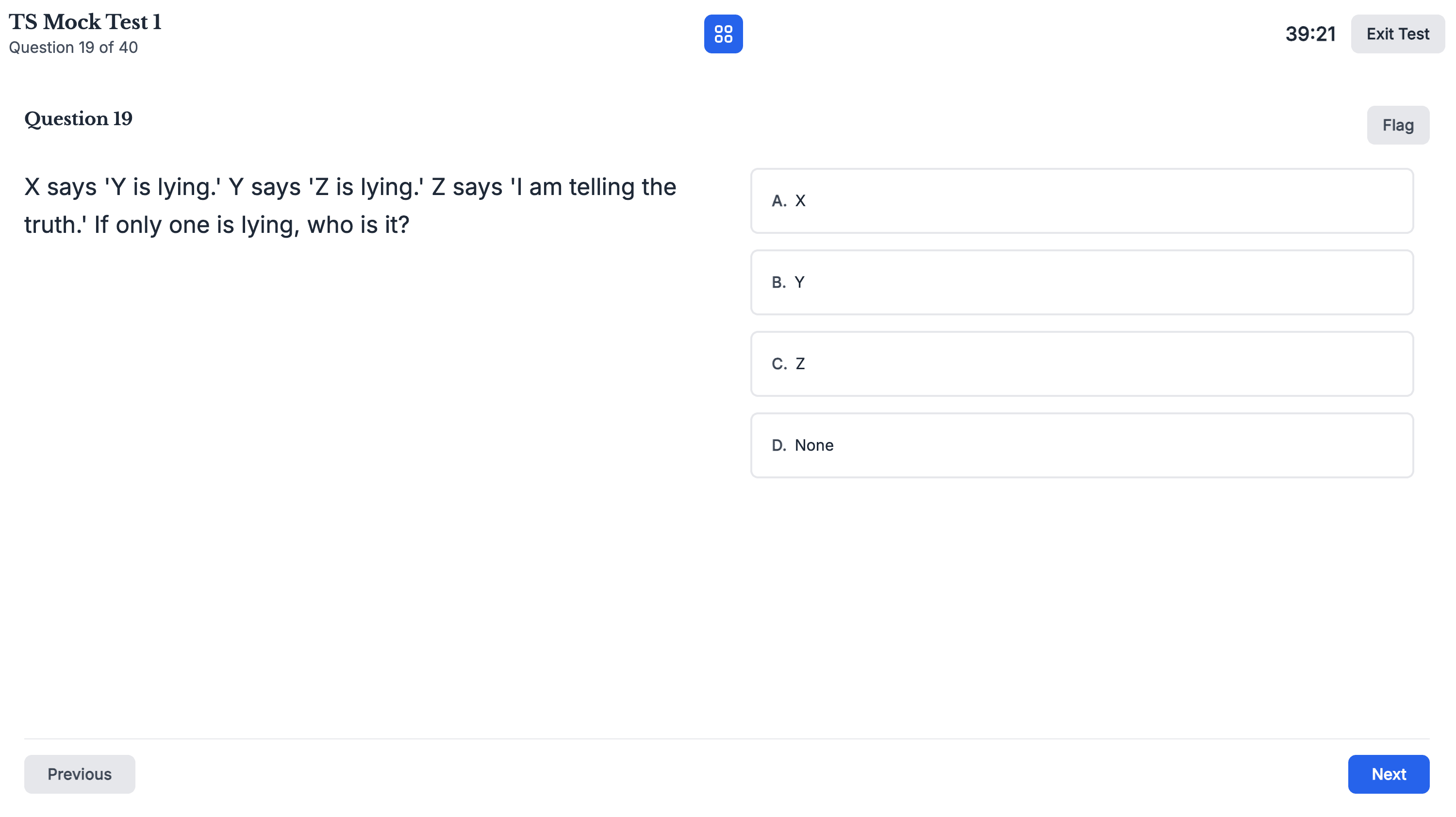This screenshot has height=817, width=1456.
Task: Exit the mock test
Action: (1397, 34)
